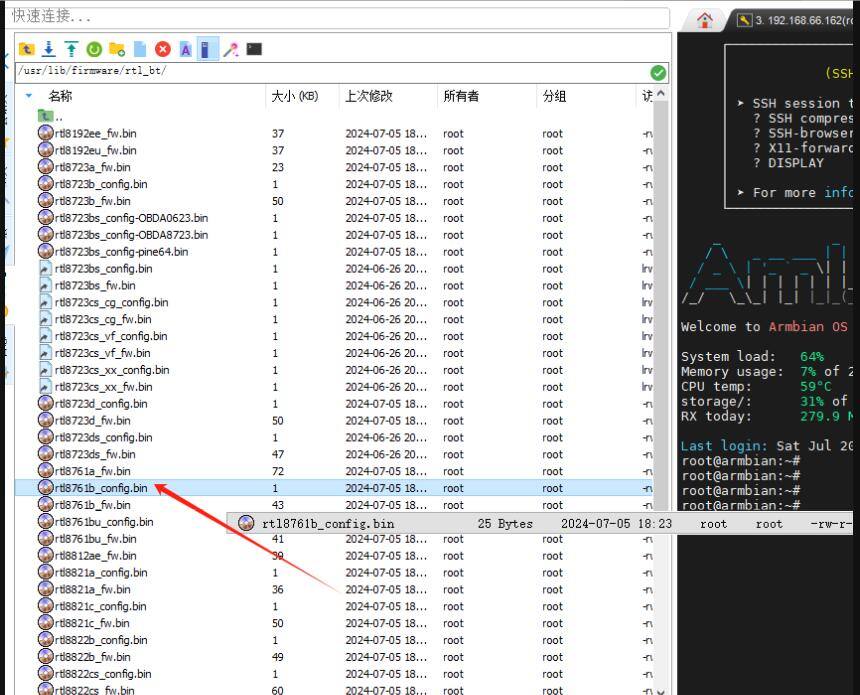860x695 pixels.
Task: Sort by the 上次修改 column header
Action: (369, 96)
